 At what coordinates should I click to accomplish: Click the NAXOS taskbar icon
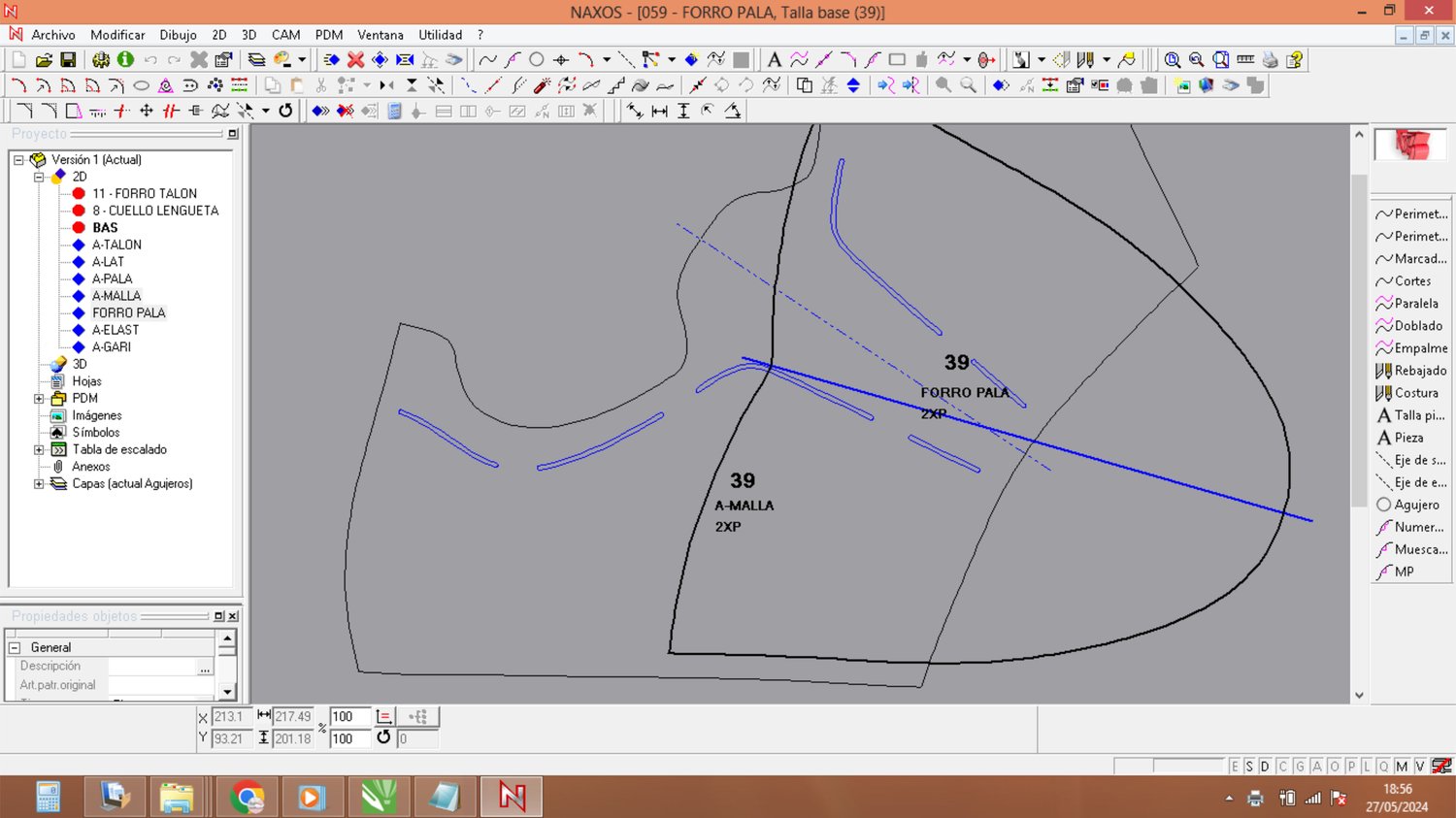pyautogui.click(x=512, y=798)
